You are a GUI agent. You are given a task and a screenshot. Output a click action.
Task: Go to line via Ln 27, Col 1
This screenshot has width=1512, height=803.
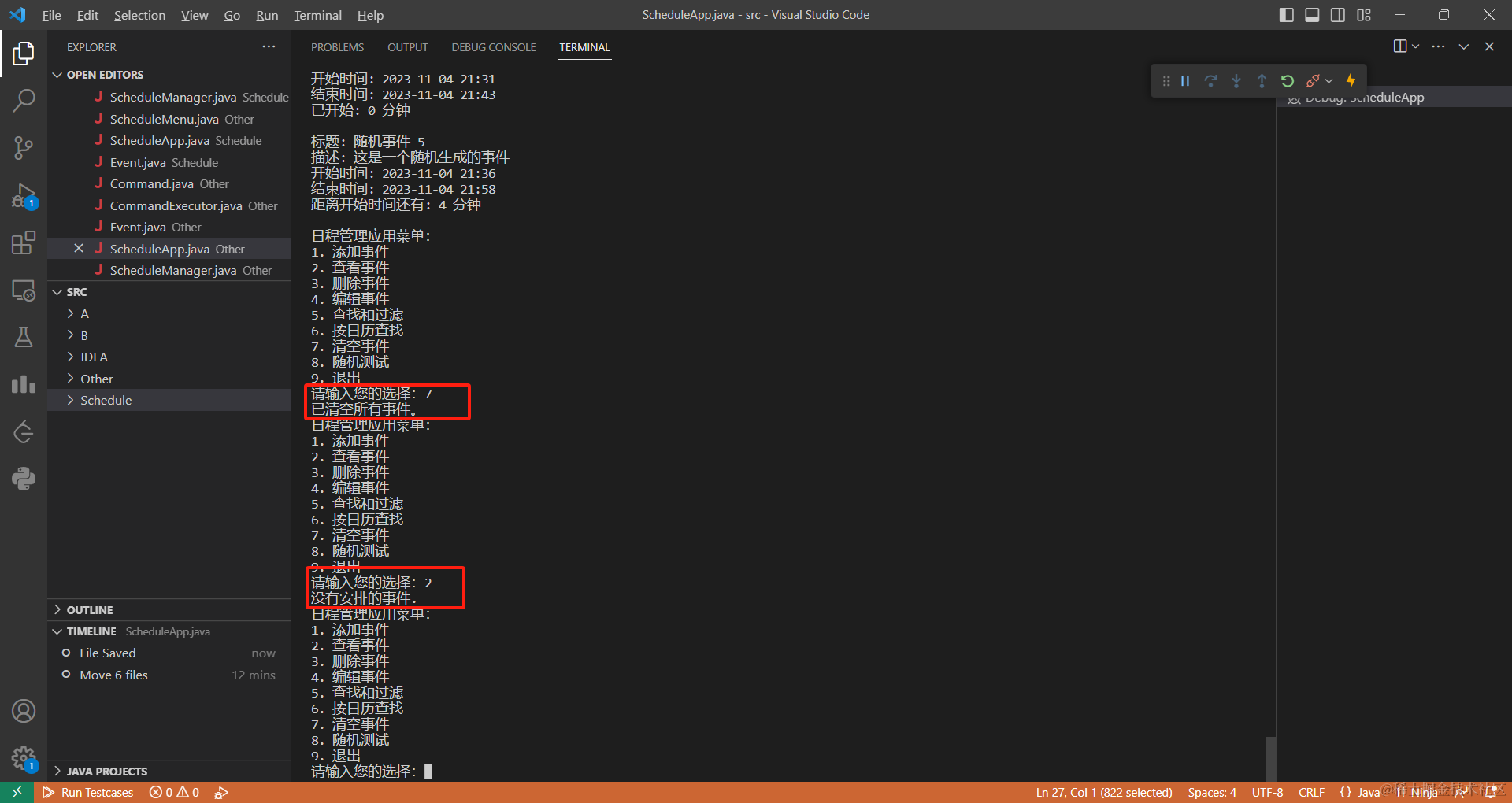coord(1104,793)
